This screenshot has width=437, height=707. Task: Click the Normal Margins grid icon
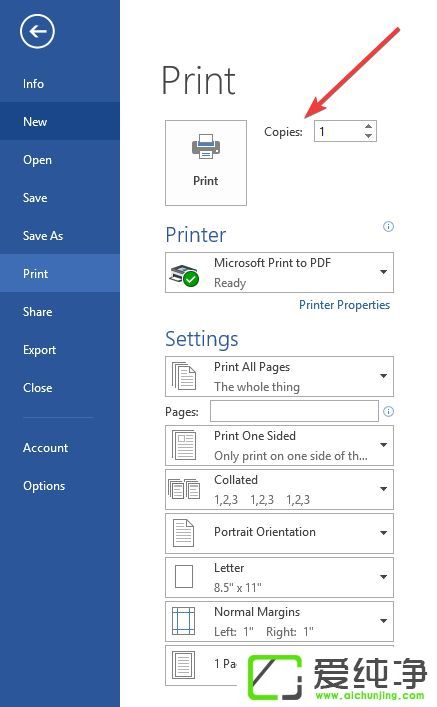pyautogui.click(x=184, y=621)
